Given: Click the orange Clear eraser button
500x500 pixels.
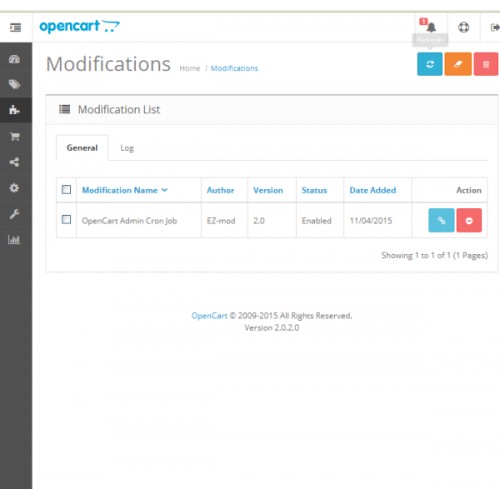Looking at the screenshot, I should 458,64.
